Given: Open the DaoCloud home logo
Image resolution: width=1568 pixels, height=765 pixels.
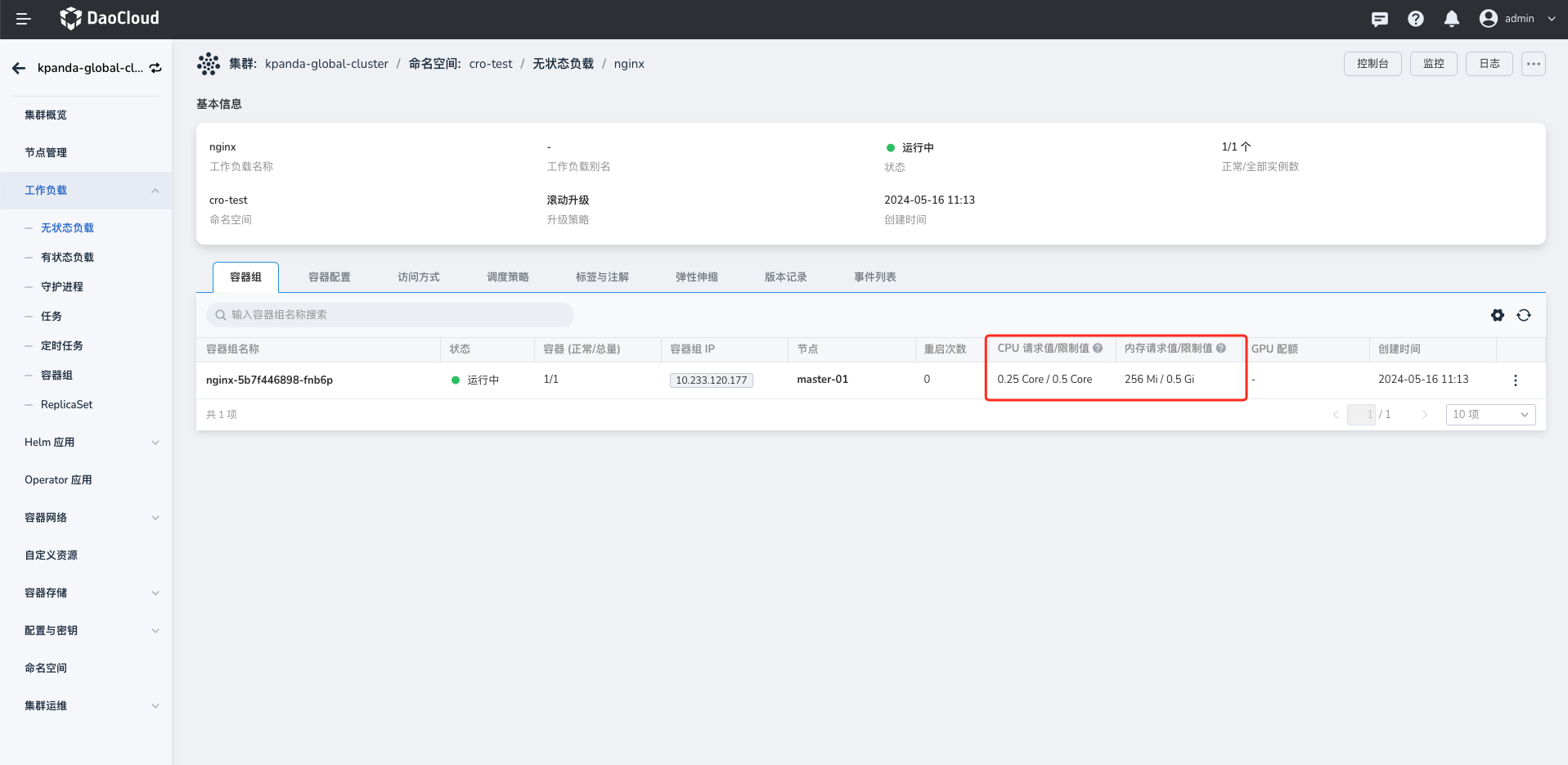Looking at the screenshot, I should pos(109,18).
